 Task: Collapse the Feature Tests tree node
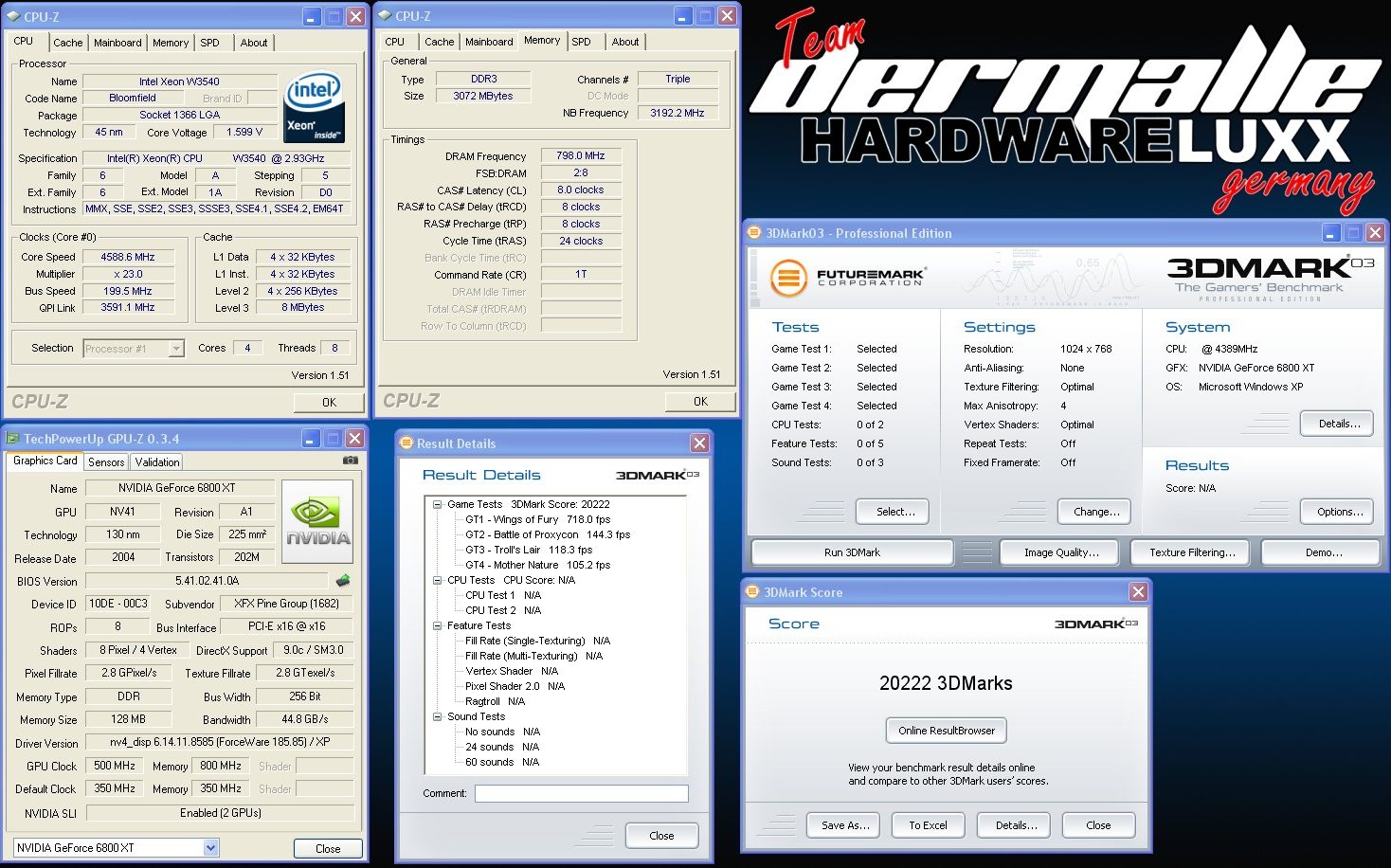pyautogui.click(x=438, y=625)
